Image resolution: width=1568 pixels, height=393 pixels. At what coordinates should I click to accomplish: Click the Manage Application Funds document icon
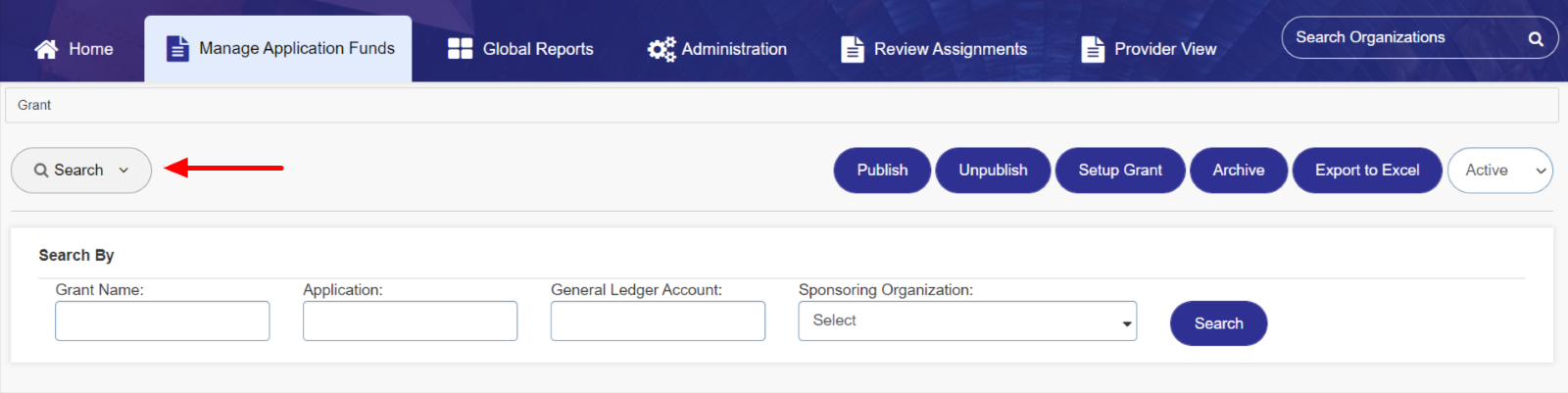pyautogui.click(x=177, y=48)
